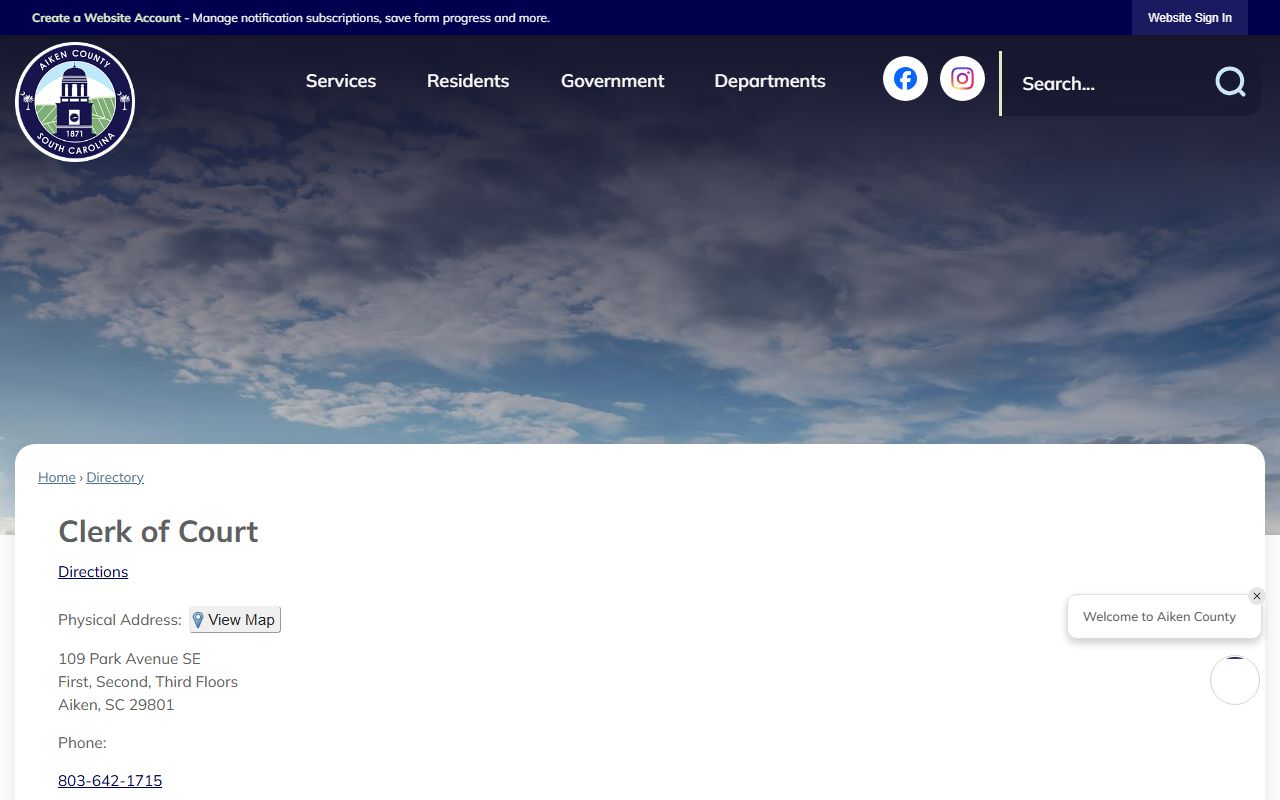The width and height of the screenshot is (1280, 800).
Task: Select the First, Second, Third Floors text
Action: (148, 682)
